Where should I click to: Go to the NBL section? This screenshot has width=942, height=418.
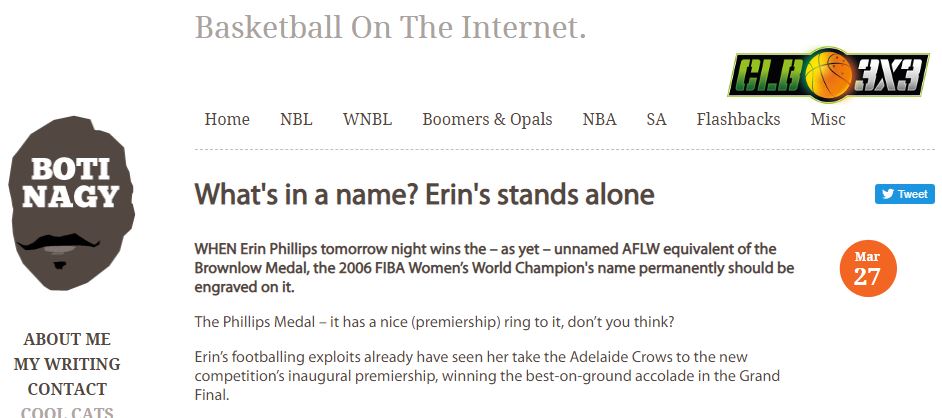tap(296, 119)
